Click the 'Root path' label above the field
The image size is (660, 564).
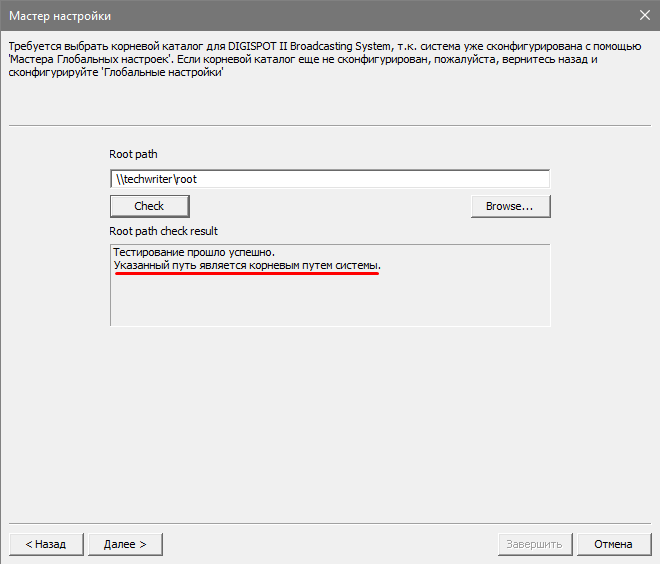133,154
